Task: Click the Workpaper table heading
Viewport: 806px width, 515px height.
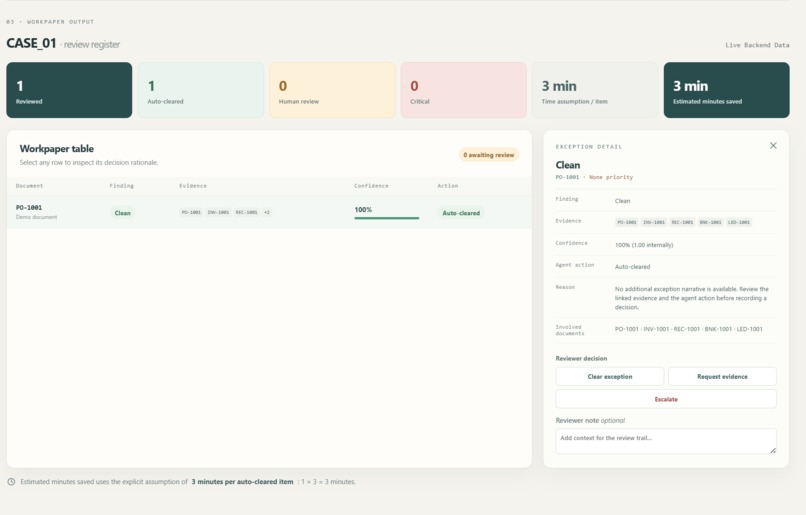Action: (57, 149)
